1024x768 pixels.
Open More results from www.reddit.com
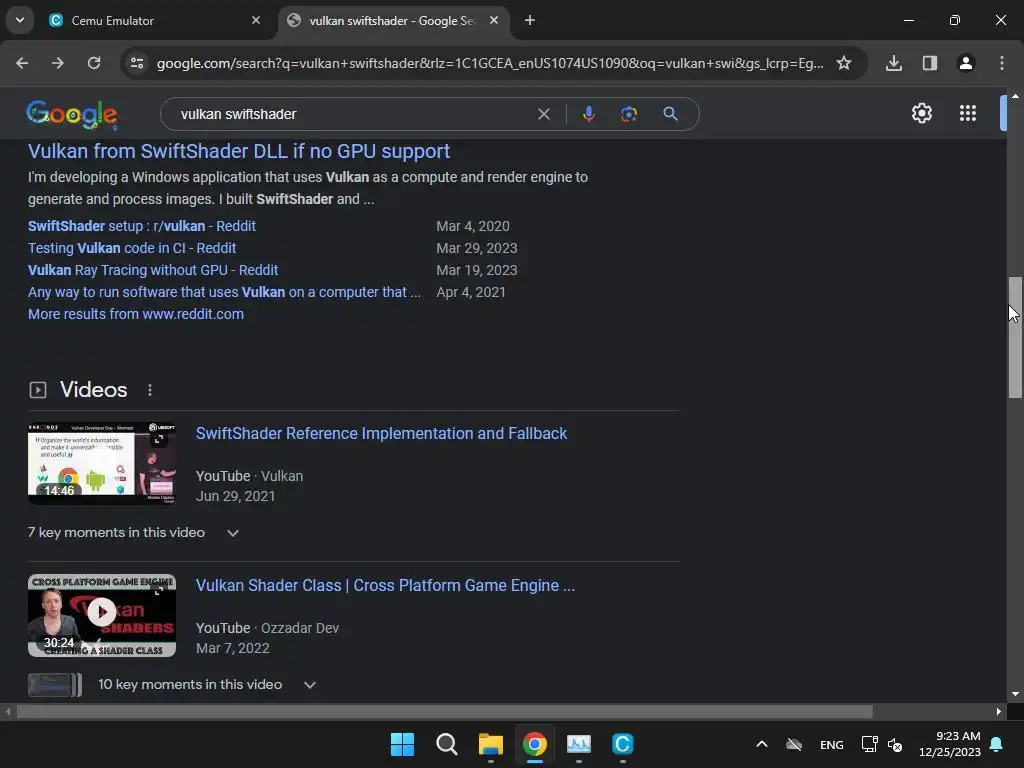click(136, 314)
